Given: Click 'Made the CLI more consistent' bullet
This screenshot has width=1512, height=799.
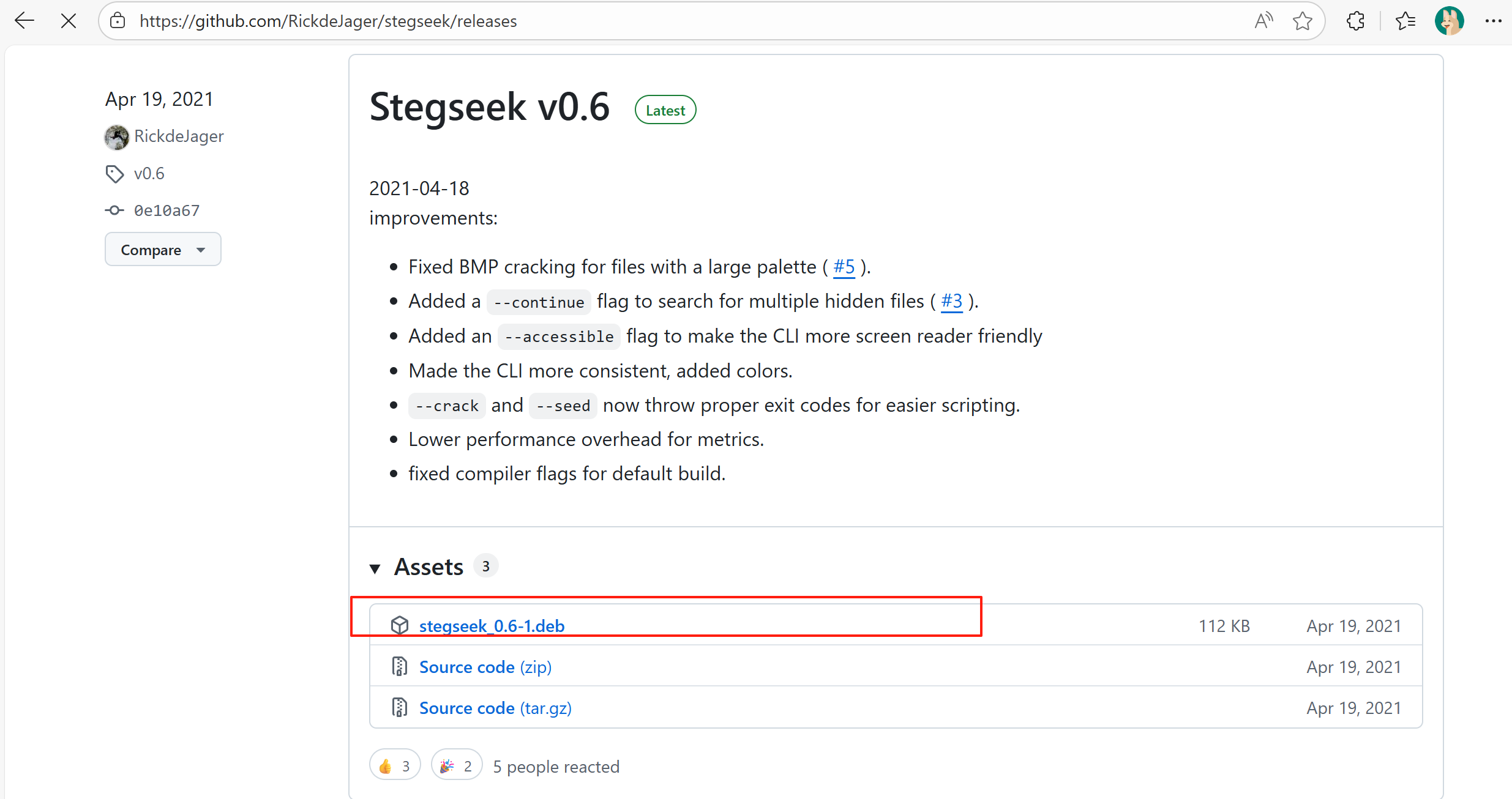Looking at the screenshot, I should pos(601,371).
